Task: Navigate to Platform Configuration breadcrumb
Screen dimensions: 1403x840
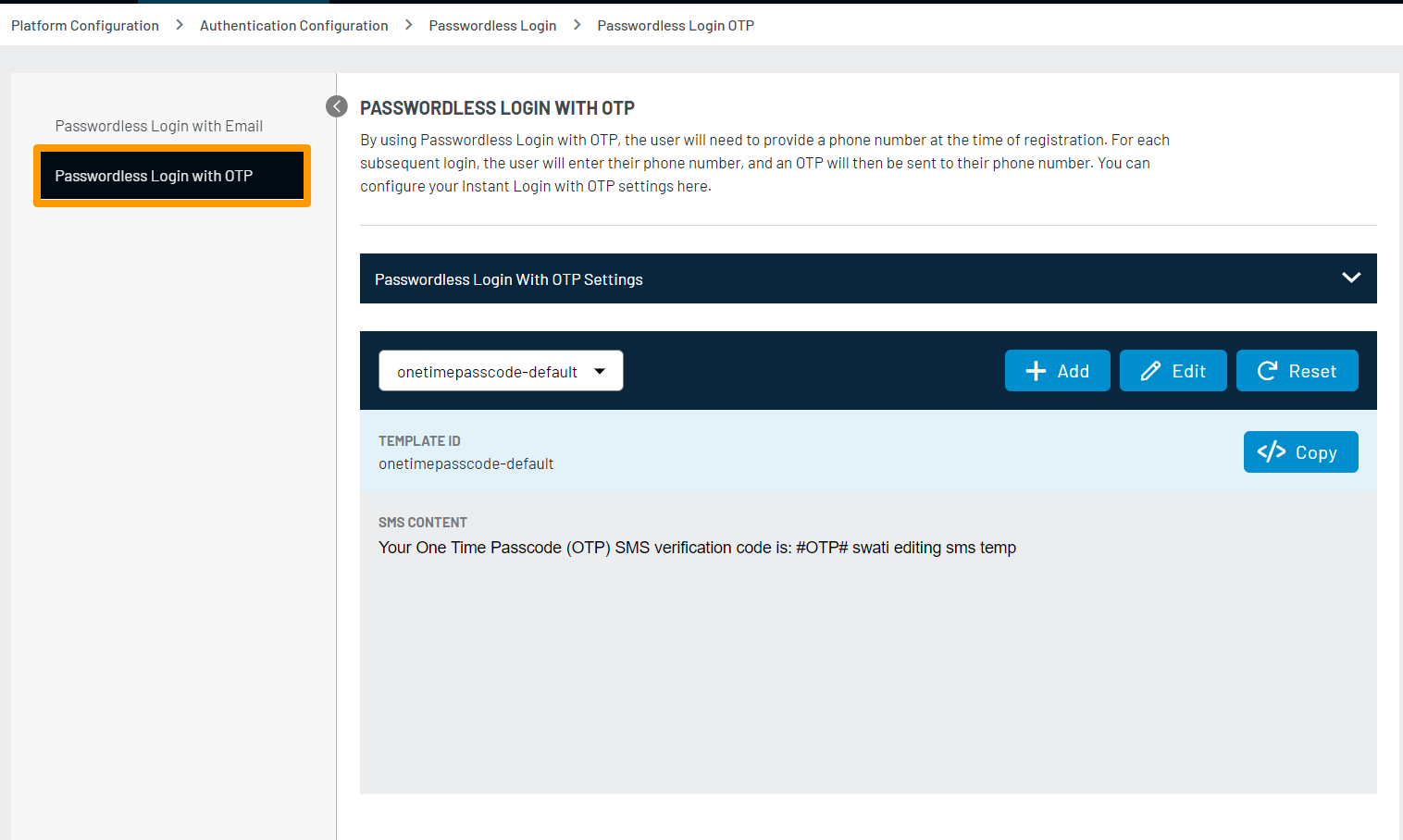Action: [84, 25]
